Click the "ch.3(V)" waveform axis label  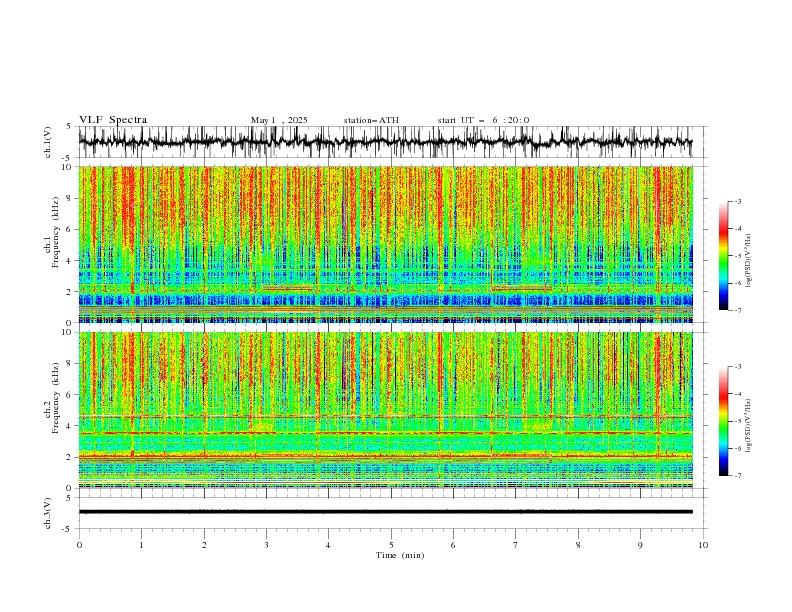tap(48, 513)
